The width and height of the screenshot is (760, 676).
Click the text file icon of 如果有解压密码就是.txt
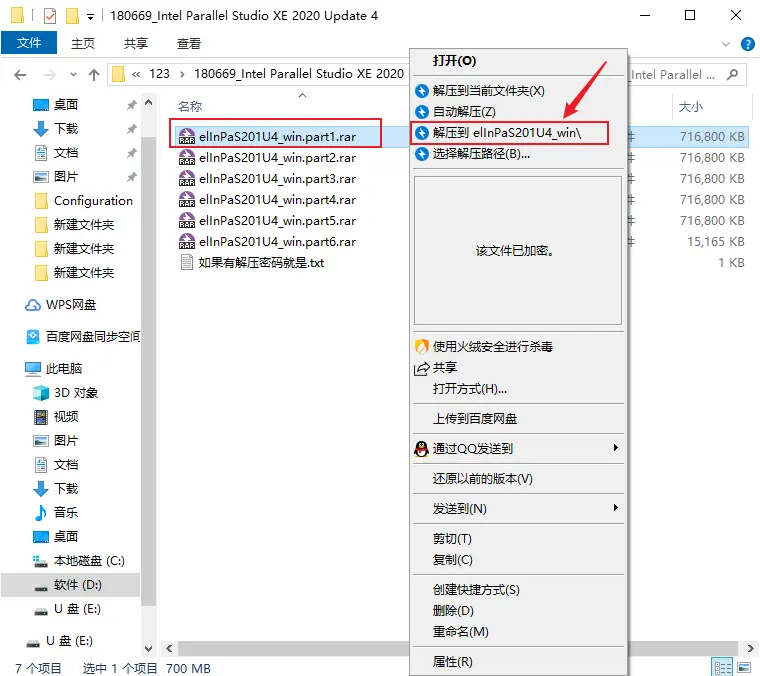[x=187, y=262]
